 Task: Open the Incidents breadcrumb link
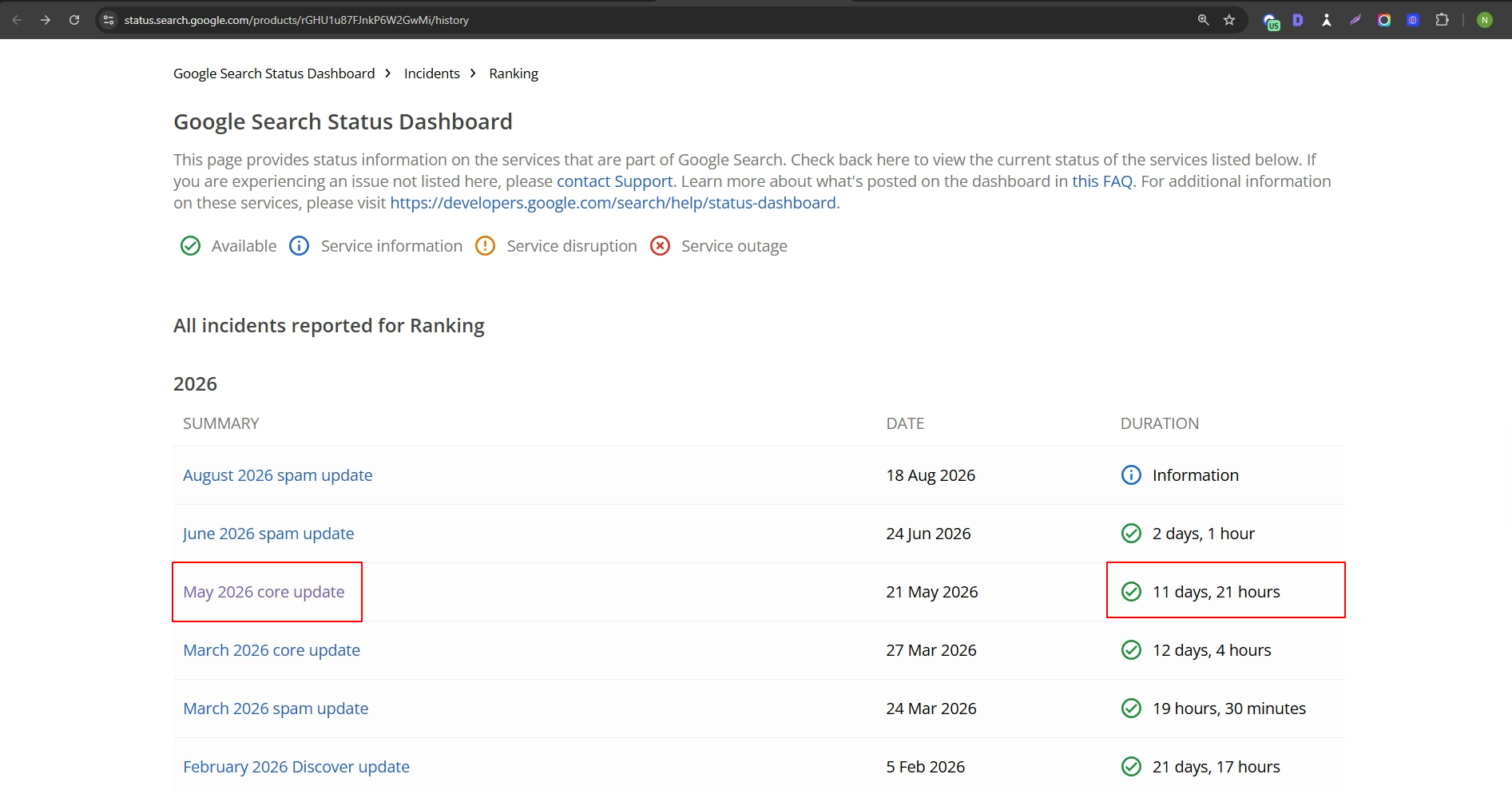point(432,73)
